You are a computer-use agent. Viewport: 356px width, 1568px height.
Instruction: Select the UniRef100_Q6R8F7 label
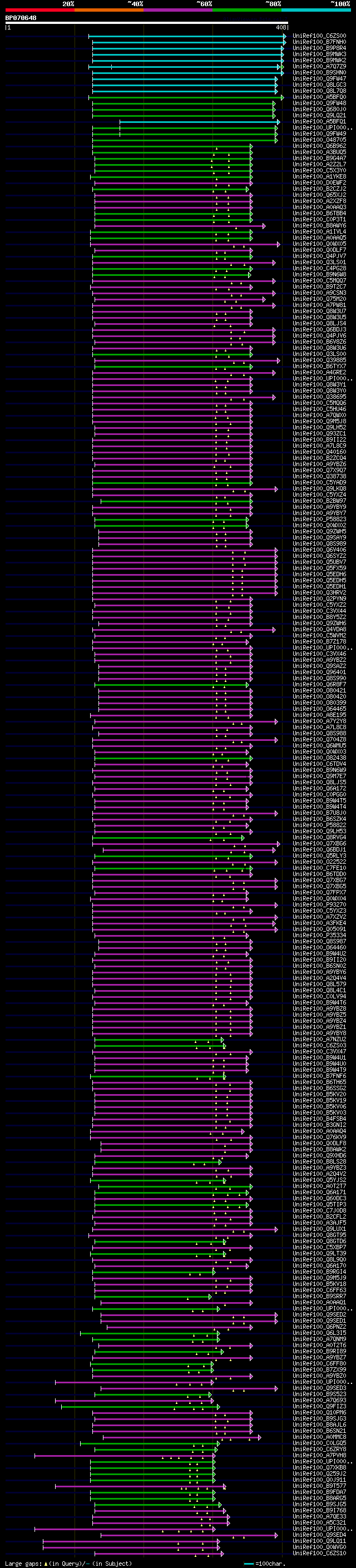[x=319, y=684]
